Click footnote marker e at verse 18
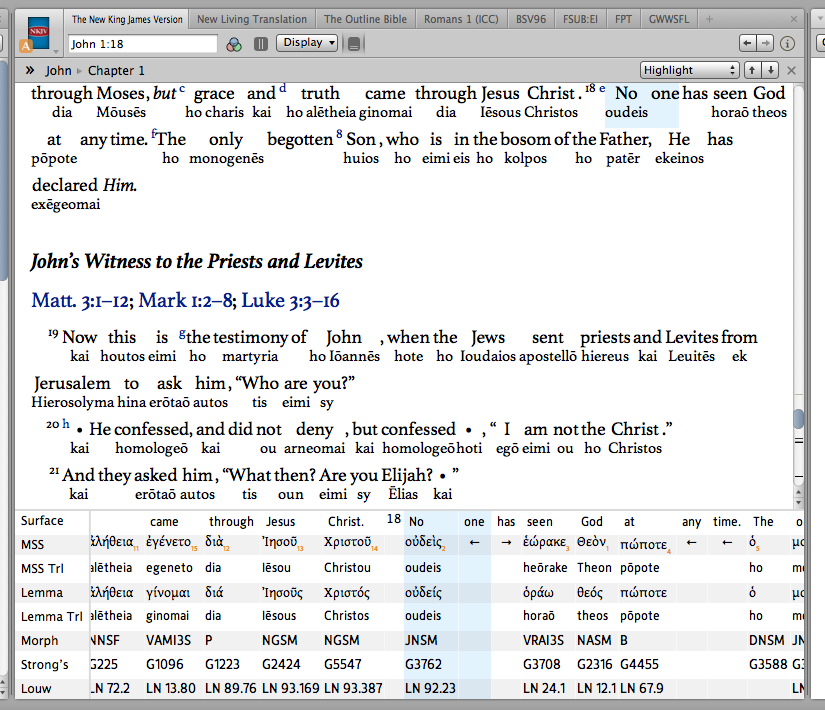 [x=602, y=88]
